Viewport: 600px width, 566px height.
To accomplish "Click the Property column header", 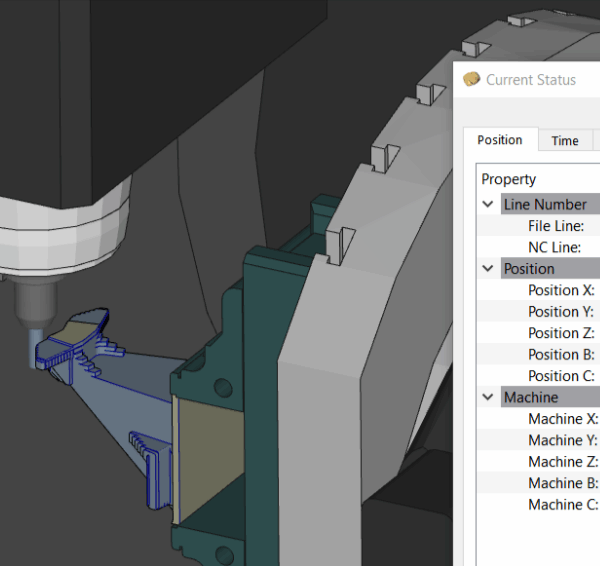I will pyautogui.click(x=509, y=179).
